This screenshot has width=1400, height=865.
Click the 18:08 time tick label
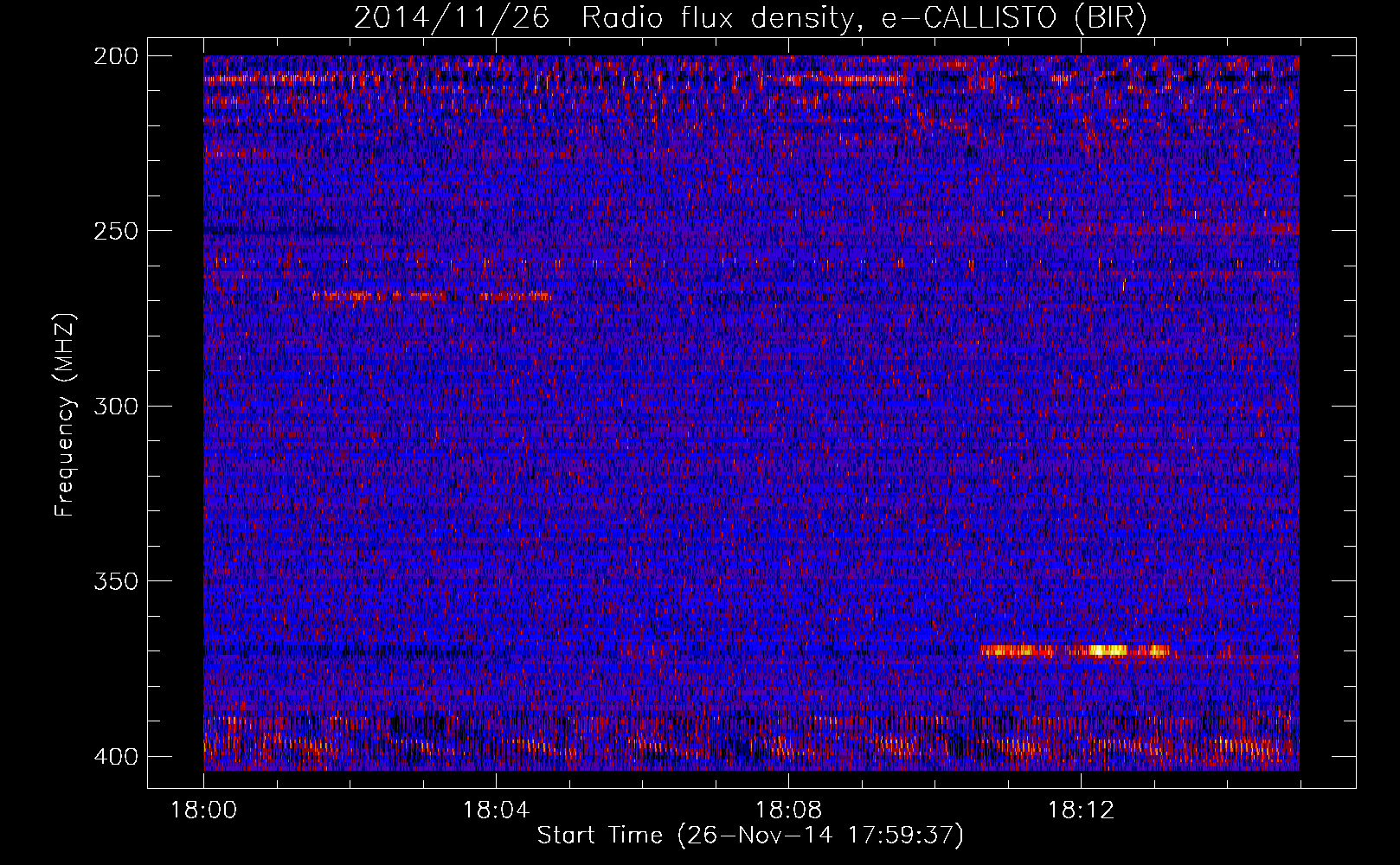point(788,811)
